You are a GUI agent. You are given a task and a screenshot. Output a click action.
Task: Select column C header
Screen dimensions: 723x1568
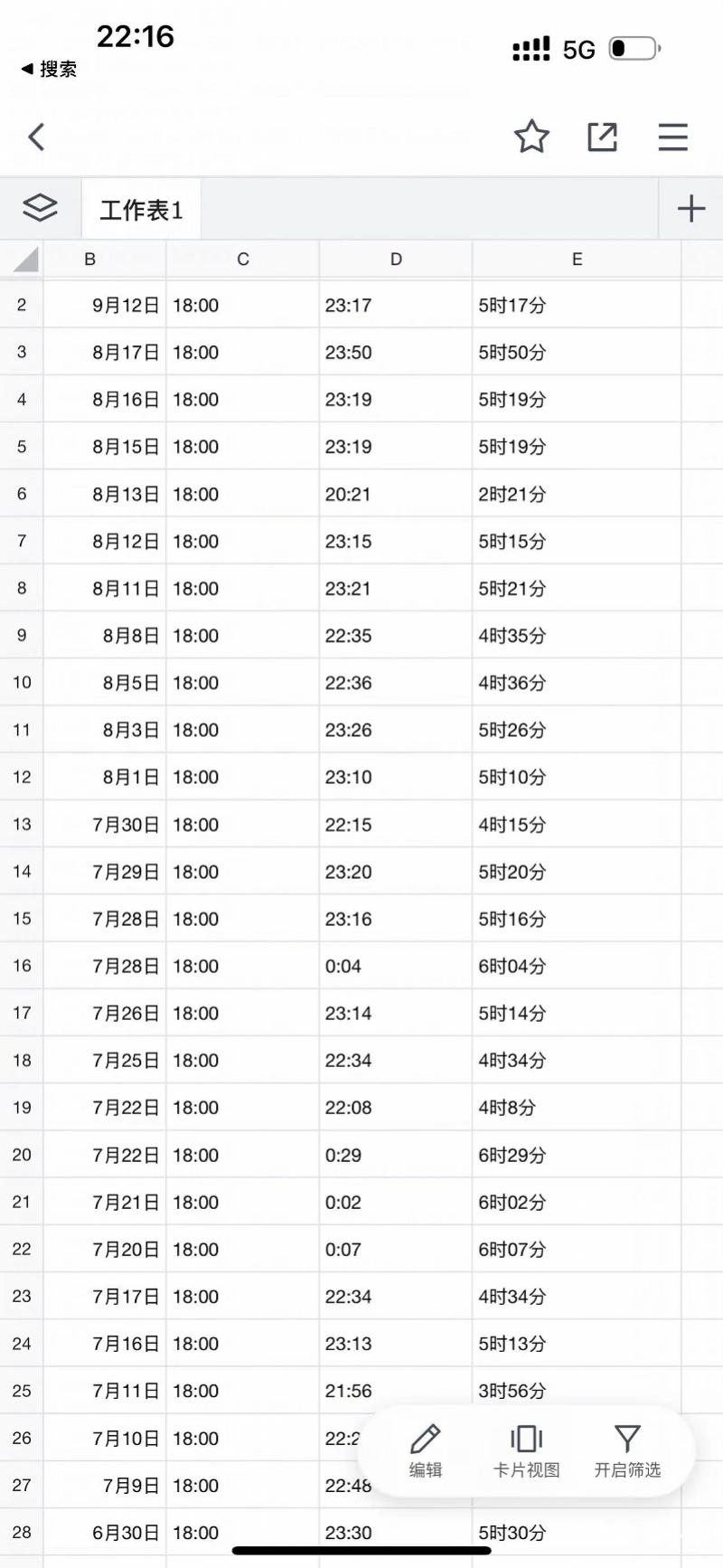coord(242,260)
